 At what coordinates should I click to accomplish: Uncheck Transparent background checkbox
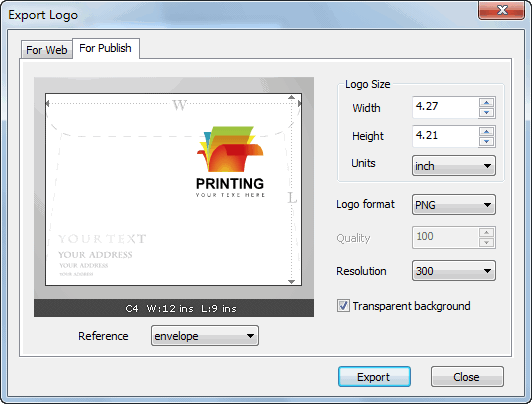[343, 306]
